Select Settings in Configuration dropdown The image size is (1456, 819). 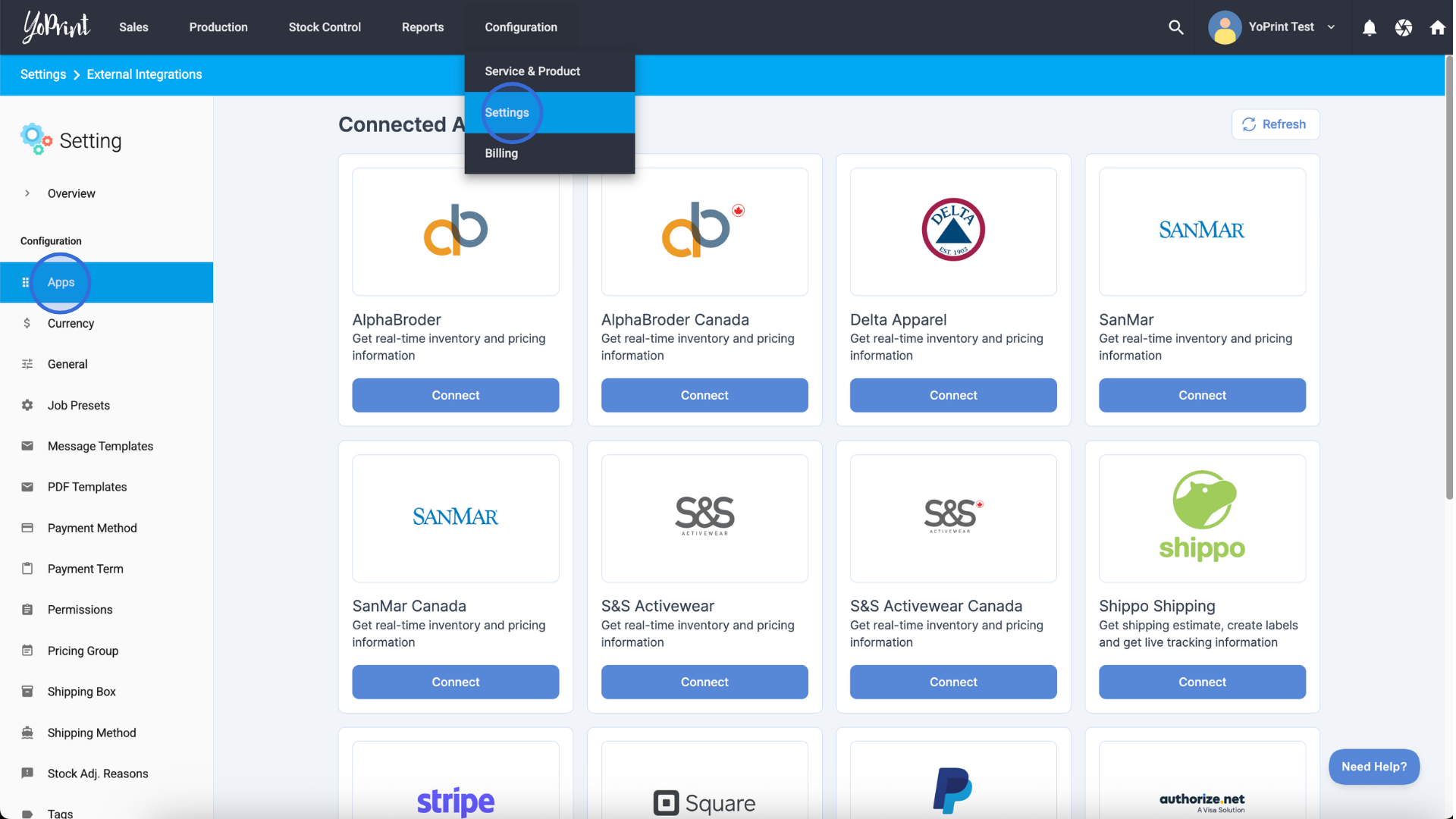click(x=550, y=112)
